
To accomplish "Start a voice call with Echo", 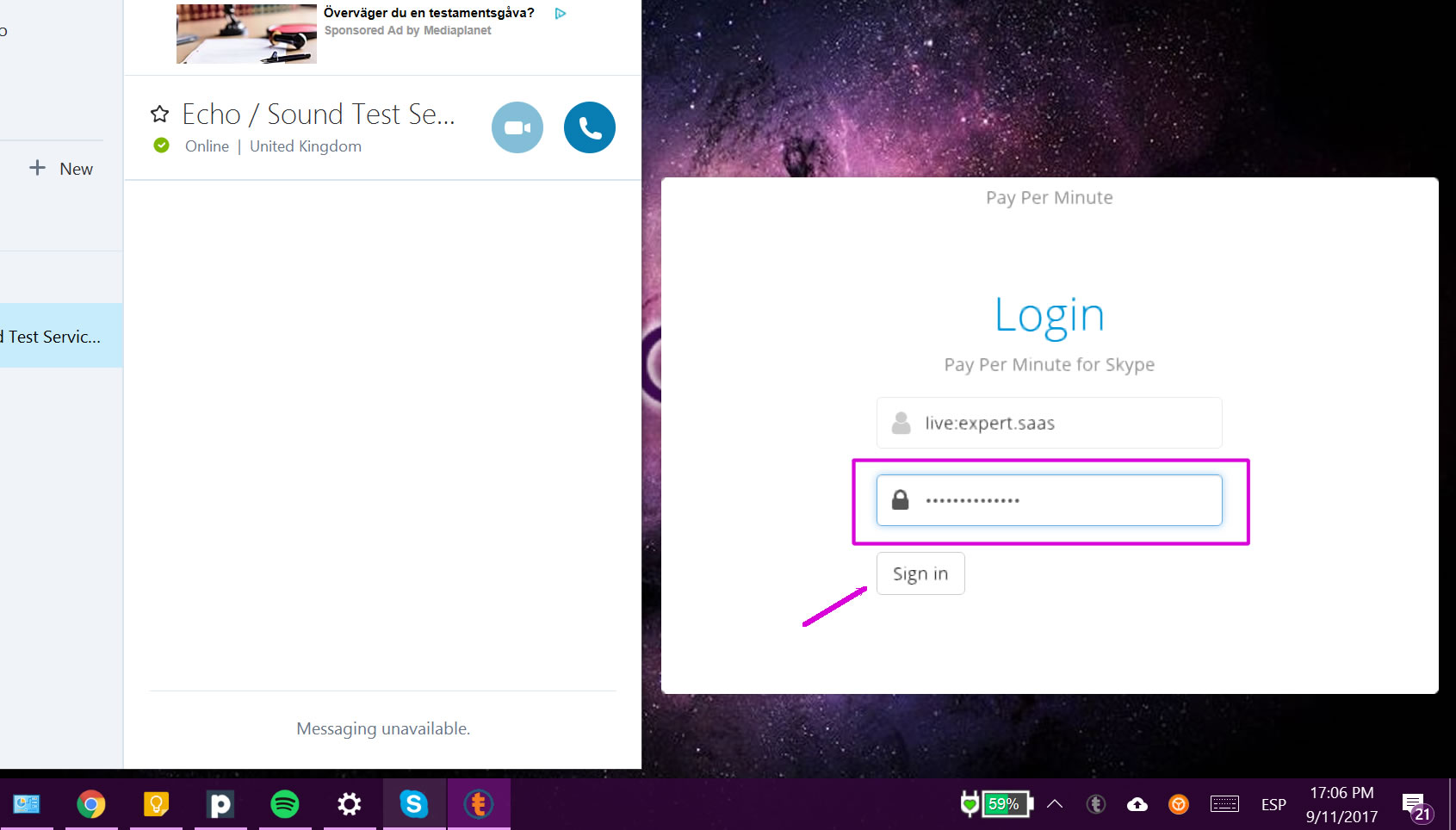I will pyautogui.click(x=589, y=127).
